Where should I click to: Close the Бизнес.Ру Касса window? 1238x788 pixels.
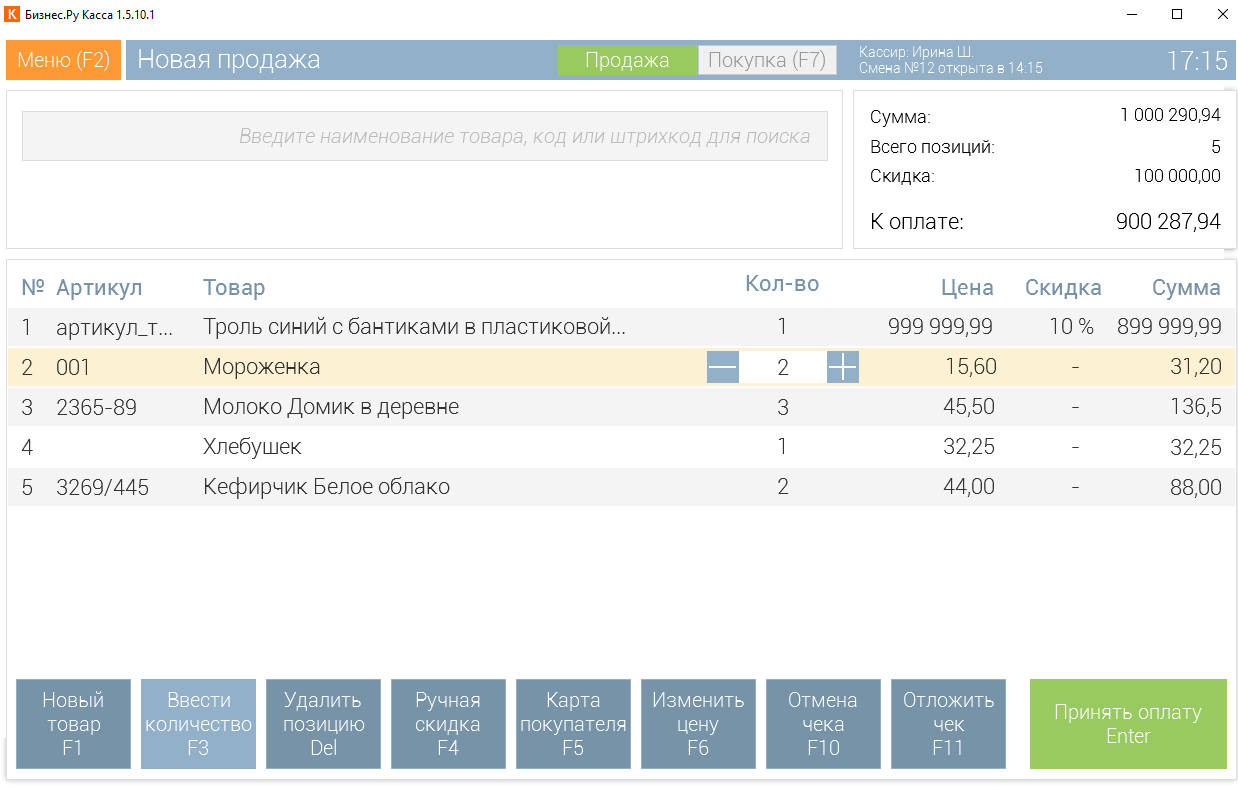tap(1223, 15)
